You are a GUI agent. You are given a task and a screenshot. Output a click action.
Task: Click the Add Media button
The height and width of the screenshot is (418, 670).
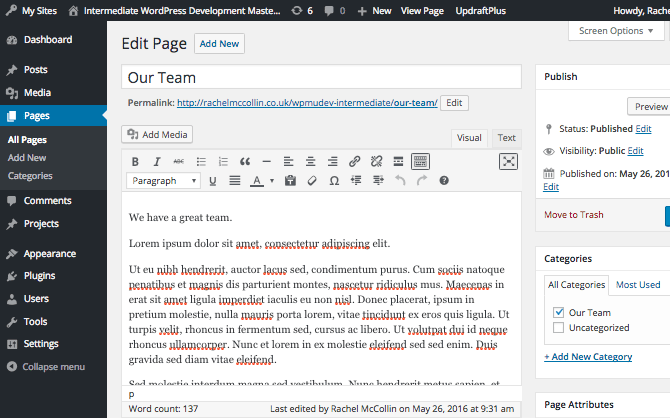click(x=157, y=135)
